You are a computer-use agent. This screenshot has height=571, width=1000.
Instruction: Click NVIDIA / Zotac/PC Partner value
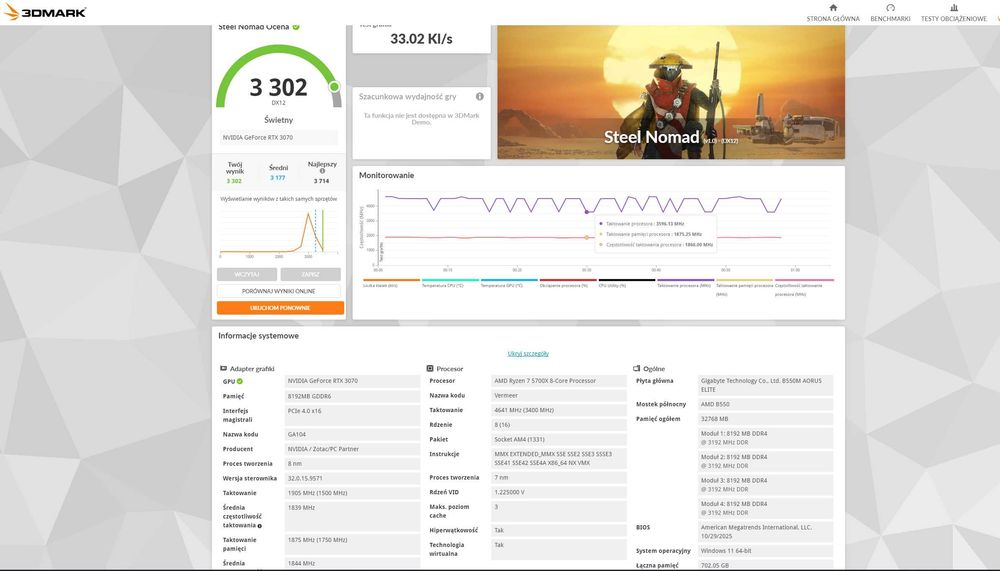point(352,449)
